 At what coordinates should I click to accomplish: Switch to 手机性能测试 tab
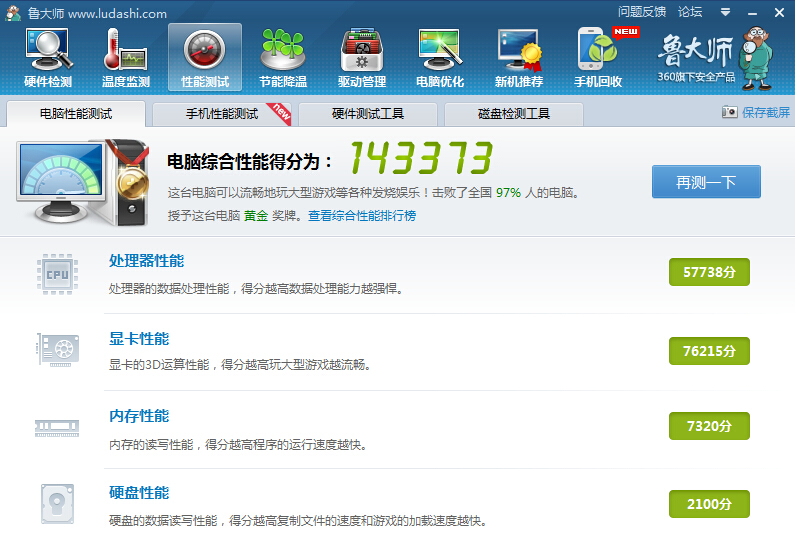tap(222, 114)
